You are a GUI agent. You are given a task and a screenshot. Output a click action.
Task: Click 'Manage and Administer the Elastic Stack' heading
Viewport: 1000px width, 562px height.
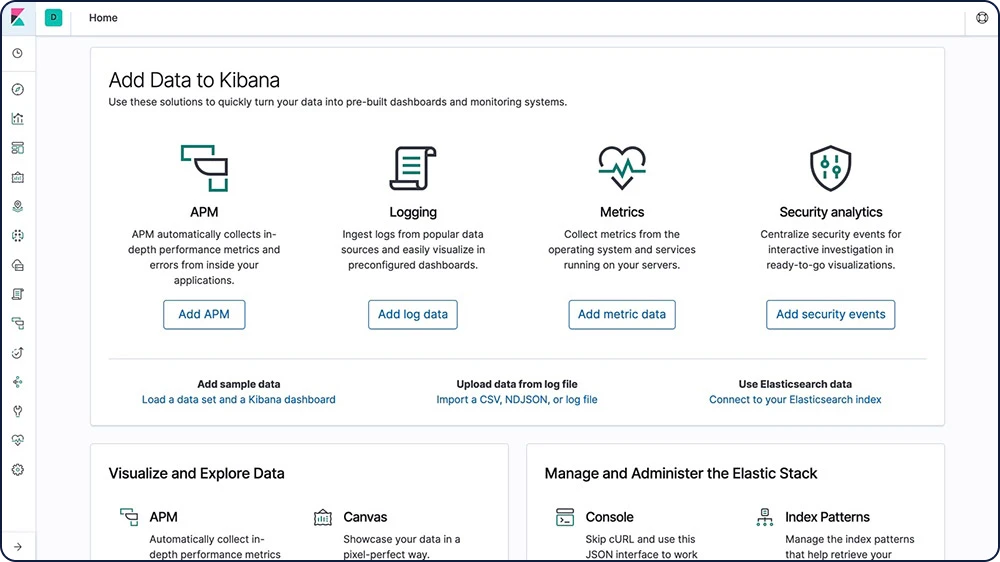tap(680, 473)
